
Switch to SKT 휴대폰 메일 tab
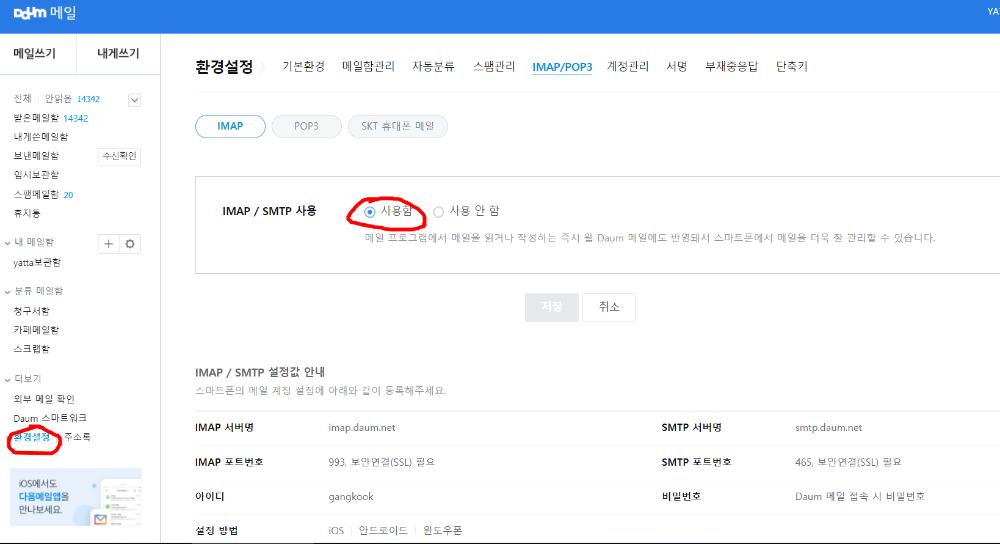(397, 126)
